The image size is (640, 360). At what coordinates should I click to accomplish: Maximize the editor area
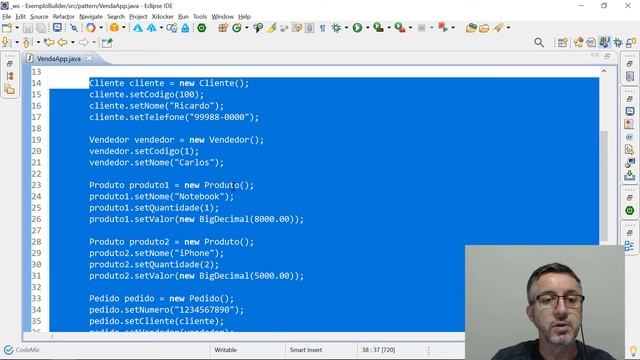[607, 56]
